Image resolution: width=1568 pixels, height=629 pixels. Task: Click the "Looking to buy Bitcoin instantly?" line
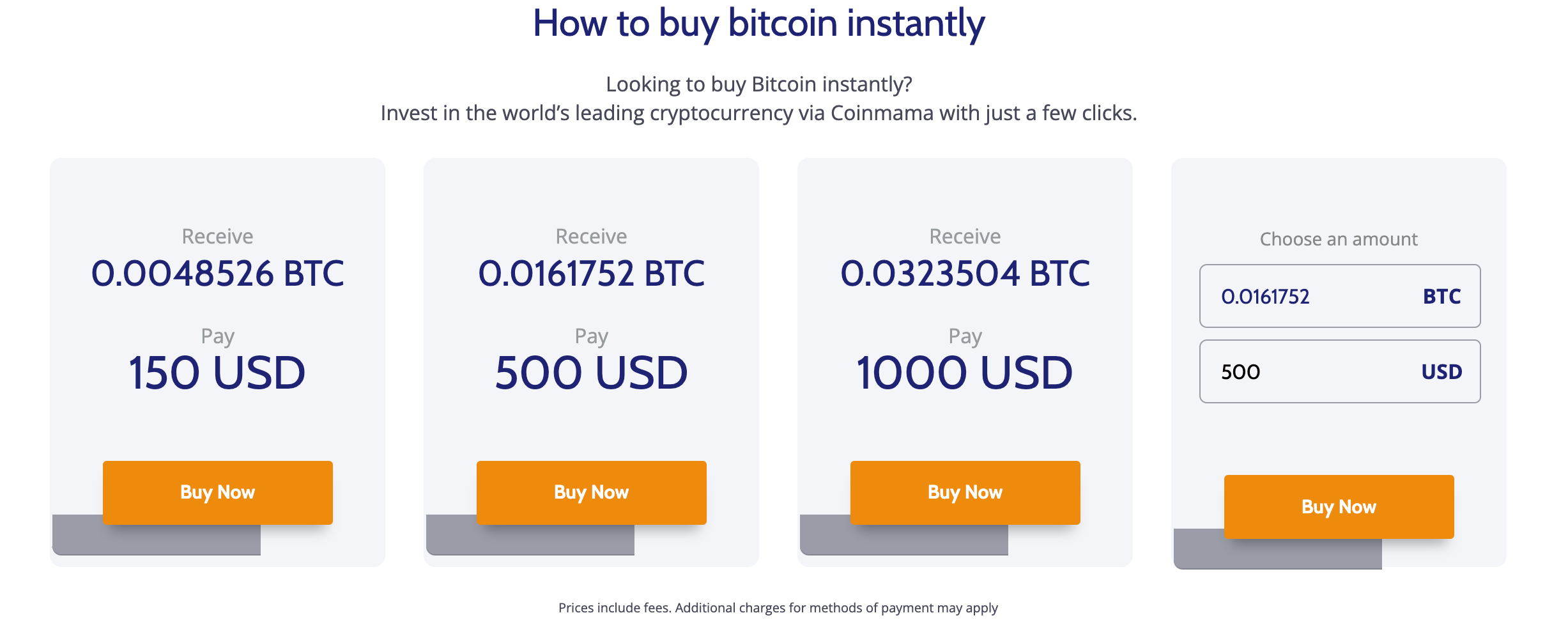pos(758,84)
